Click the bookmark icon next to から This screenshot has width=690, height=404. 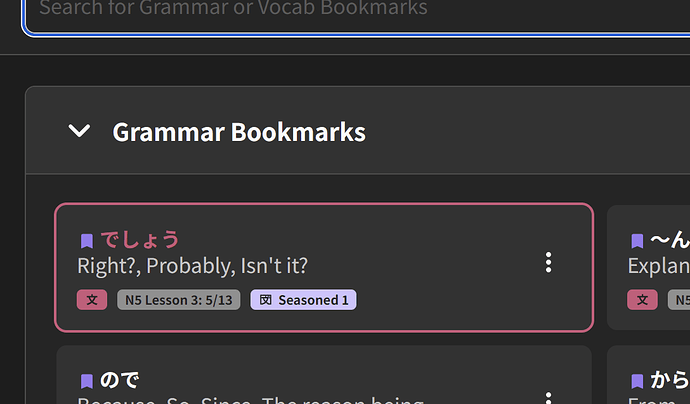637,380
